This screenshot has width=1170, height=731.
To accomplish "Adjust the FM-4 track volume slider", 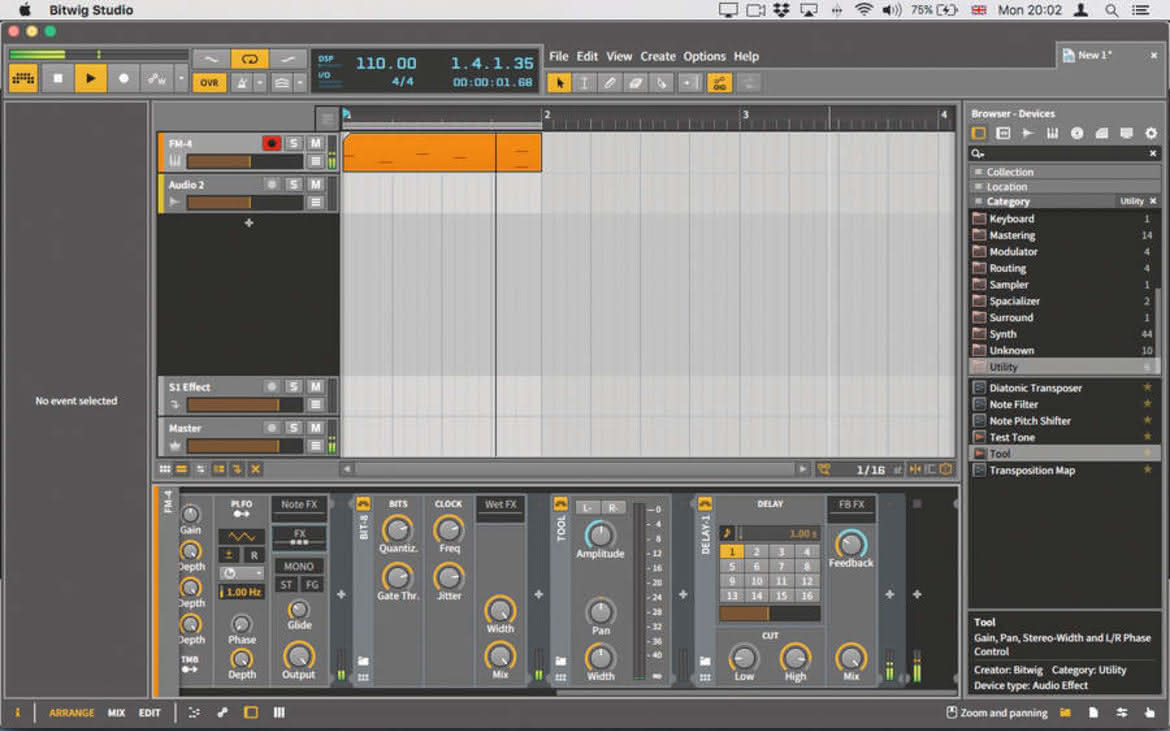I will 244,162.
